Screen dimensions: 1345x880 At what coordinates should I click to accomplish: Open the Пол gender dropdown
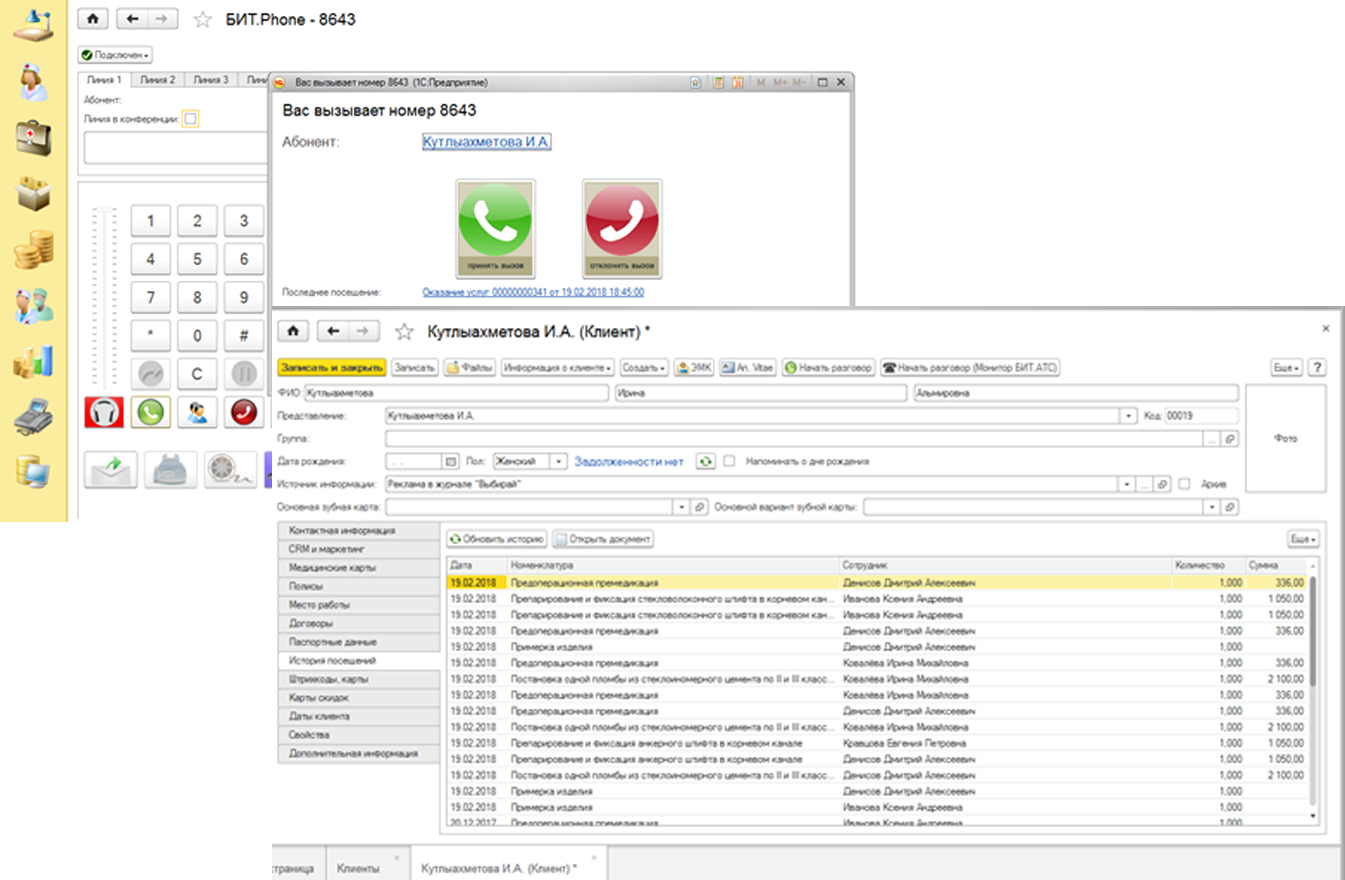(559, 462)
